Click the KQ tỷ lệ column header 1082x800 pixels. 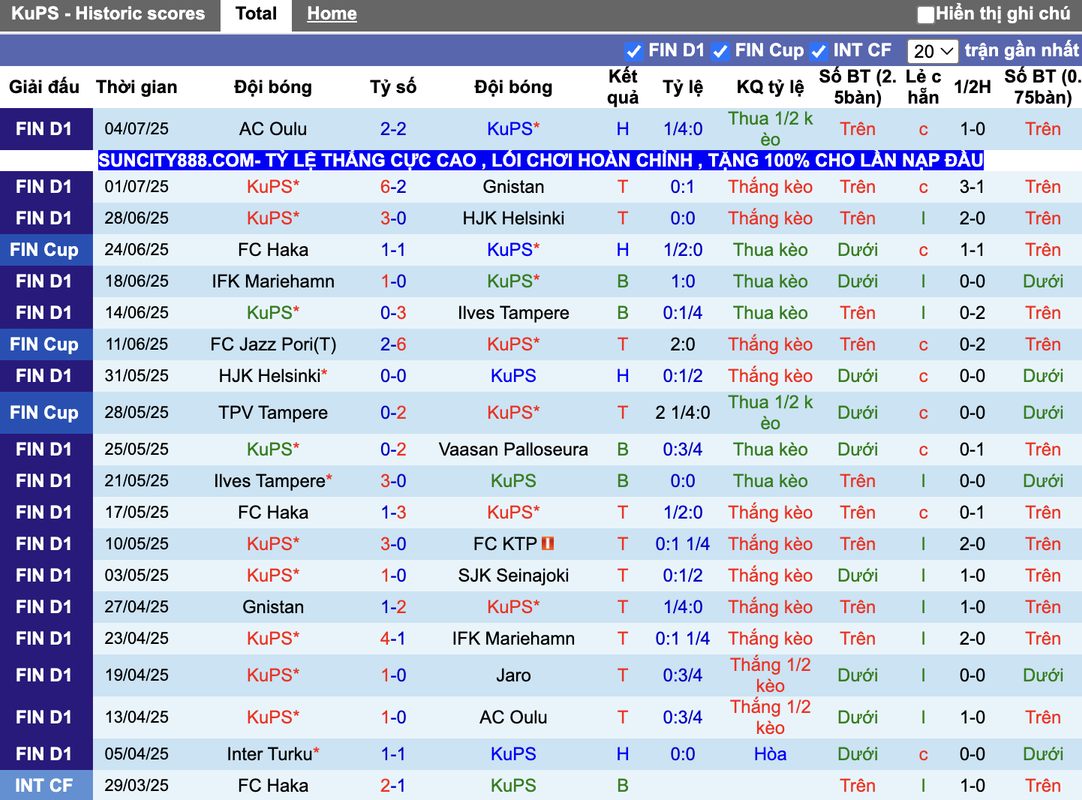(x=770, y=87)
